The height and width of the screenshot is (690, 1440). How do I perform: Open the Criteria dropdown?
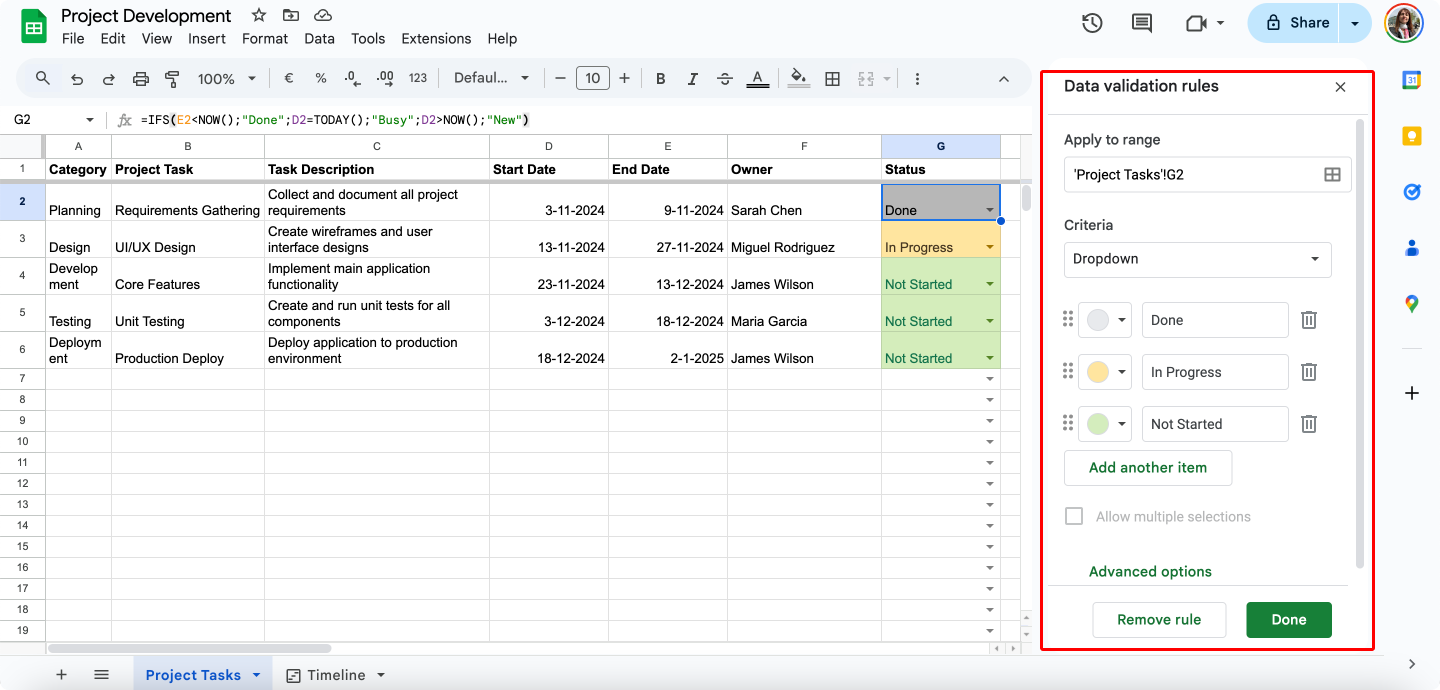[1197, 259]
